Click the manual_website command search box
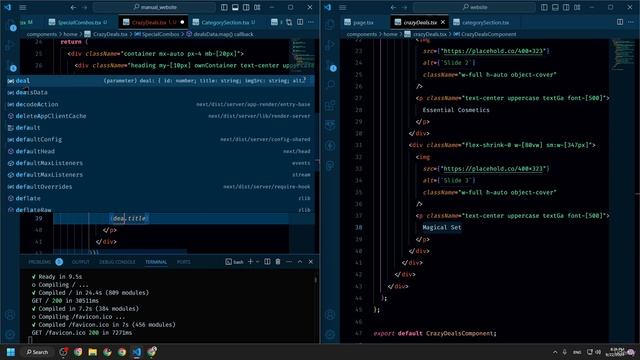Viewport: 640px width, 360px height. click(x=154, y=7)
